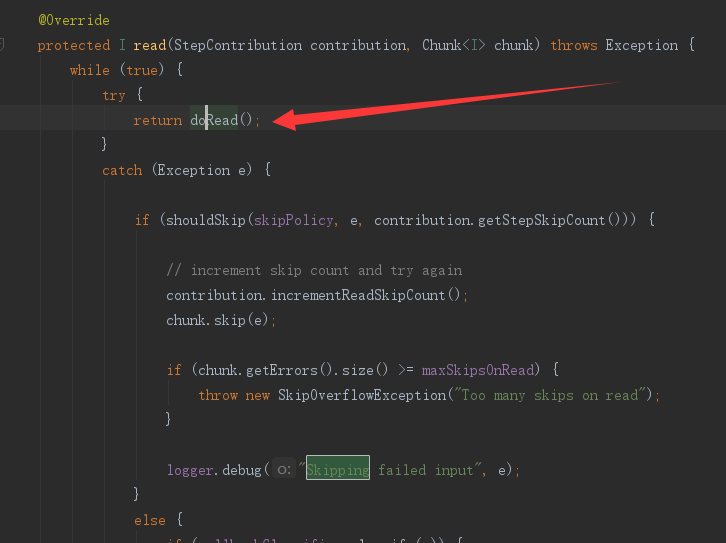This screenshot has height=543, width=726.
Task: Click the getErrors() call
Action: [x=289, y=370]
